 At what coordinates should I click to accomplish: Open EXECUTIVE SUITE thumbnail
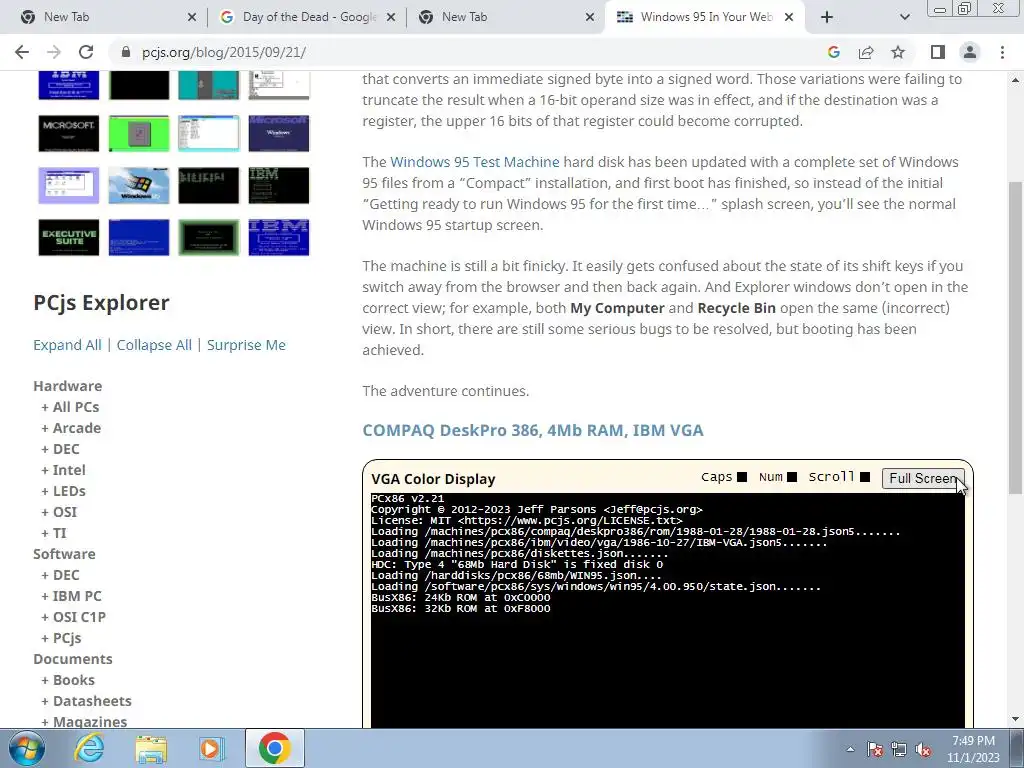tap(69, 237)
